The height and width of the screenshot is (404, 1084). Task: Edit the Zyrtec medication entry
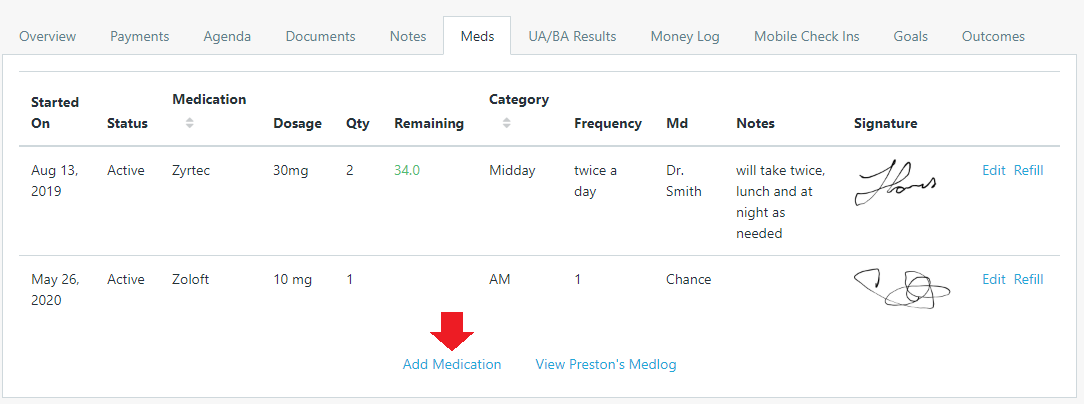click(994, 170)
